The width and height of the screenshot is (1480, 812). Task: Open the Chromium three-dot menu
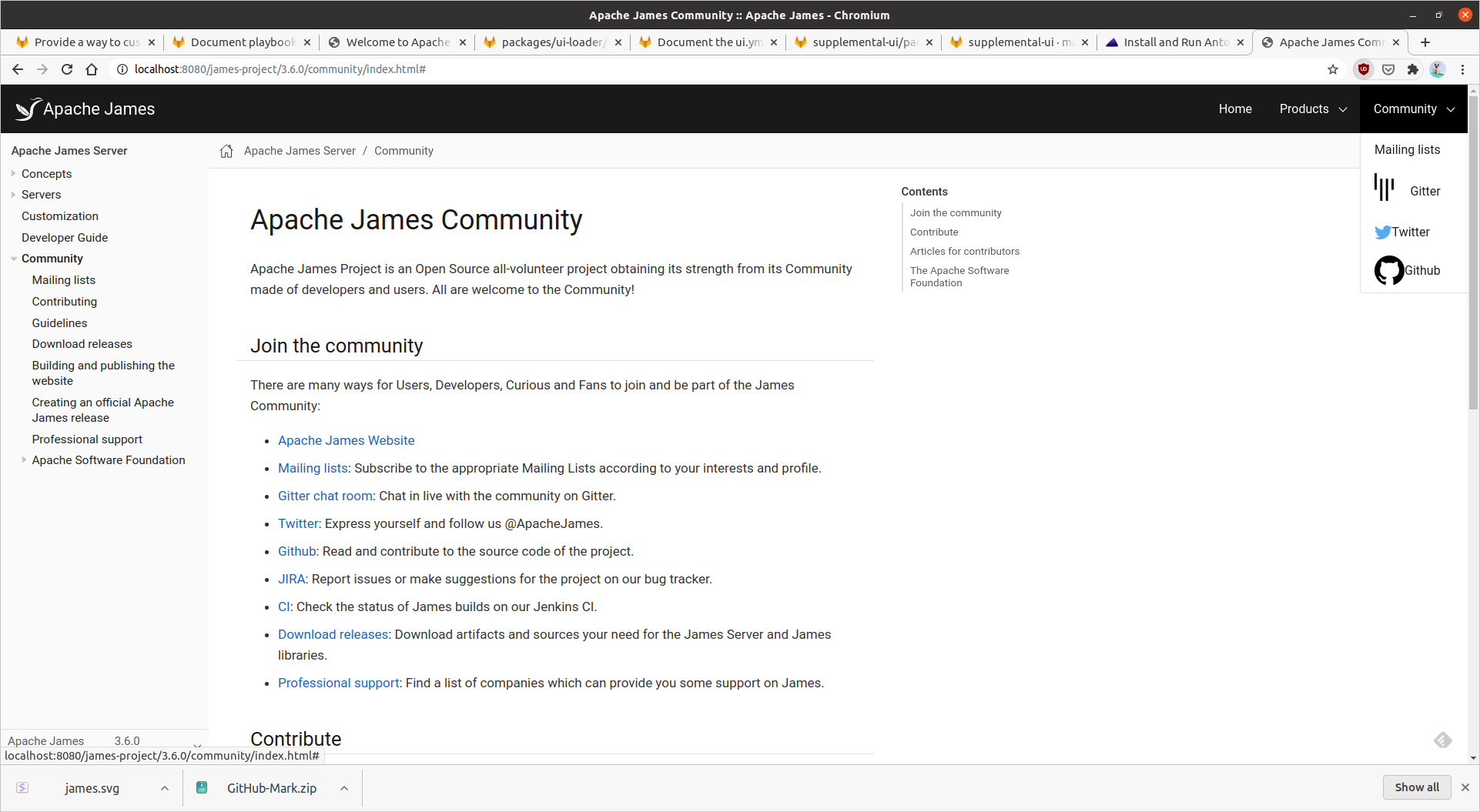click(1462, 69)
